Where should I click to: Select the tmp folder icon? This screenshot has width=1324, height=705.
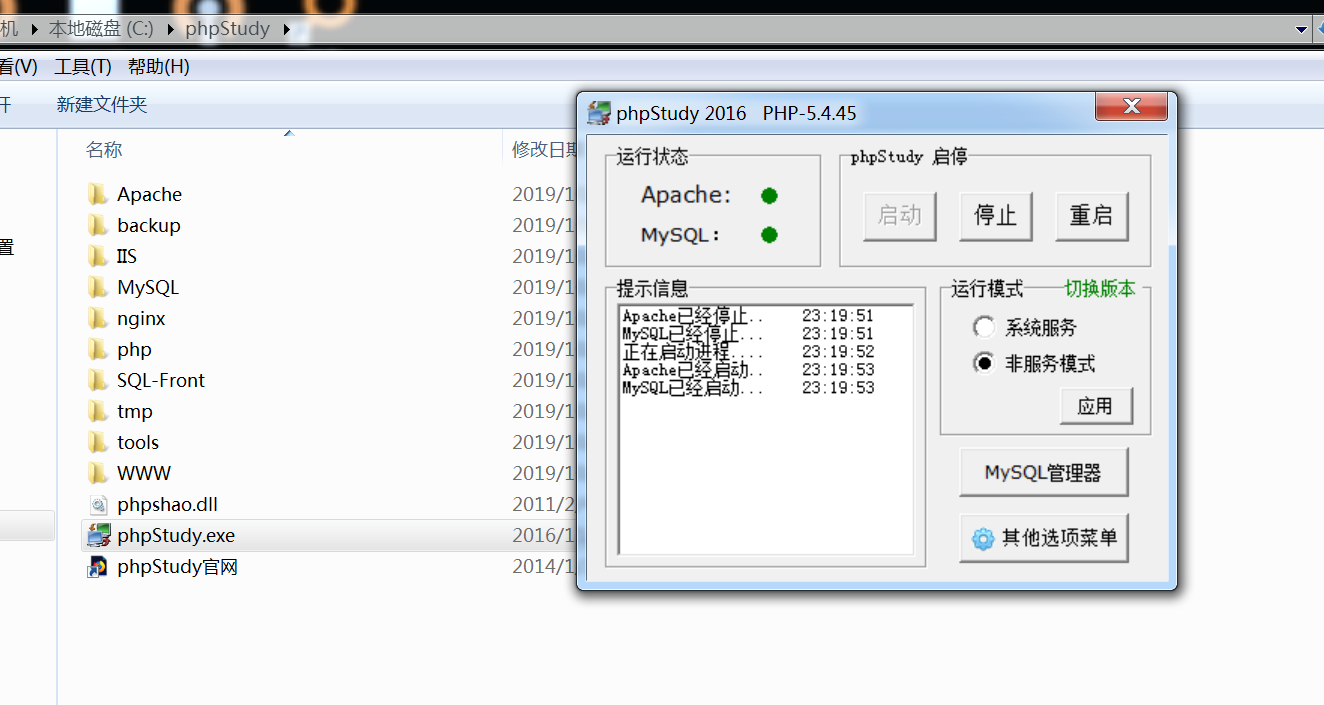98,411
